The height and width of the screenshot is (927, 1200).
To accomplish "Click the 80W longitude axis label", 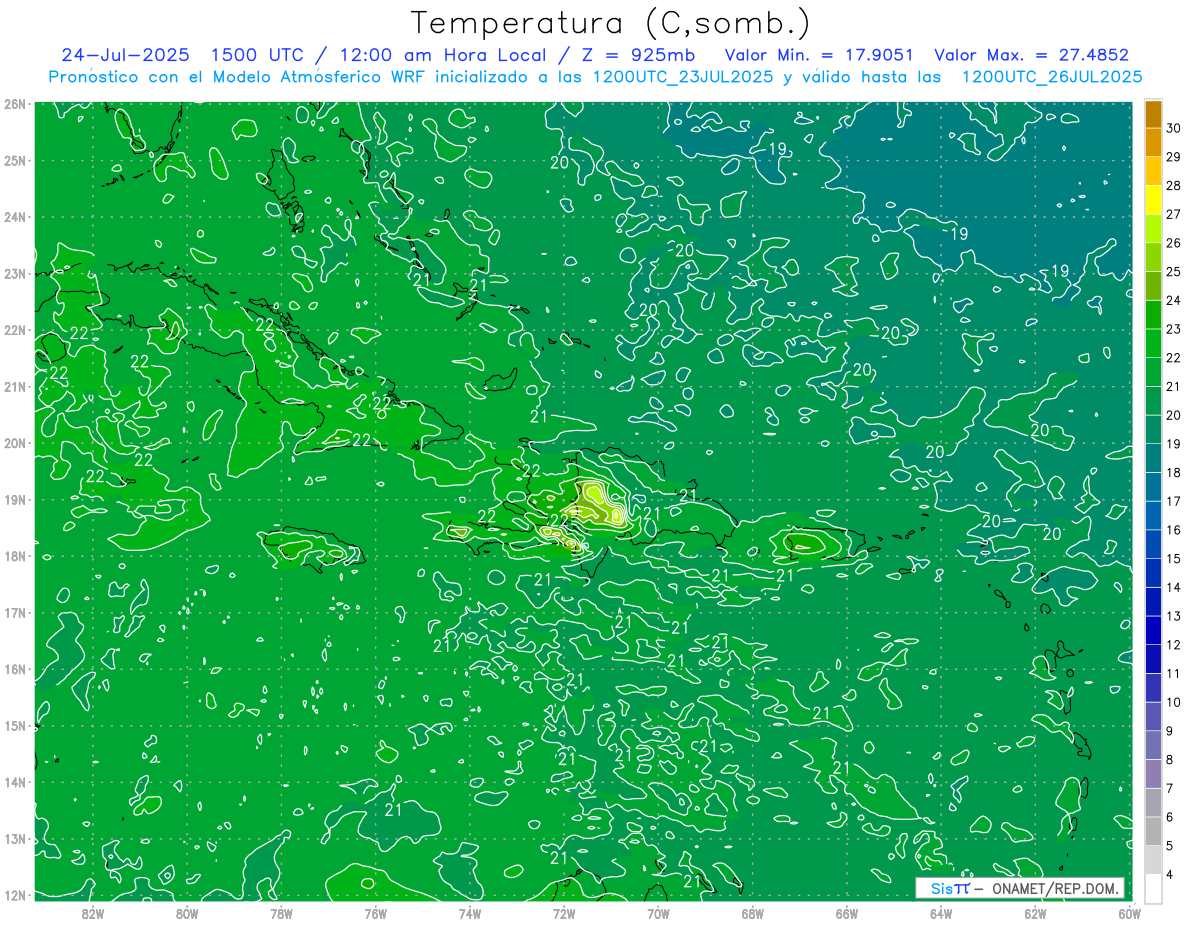I will [x=187, y=913].
